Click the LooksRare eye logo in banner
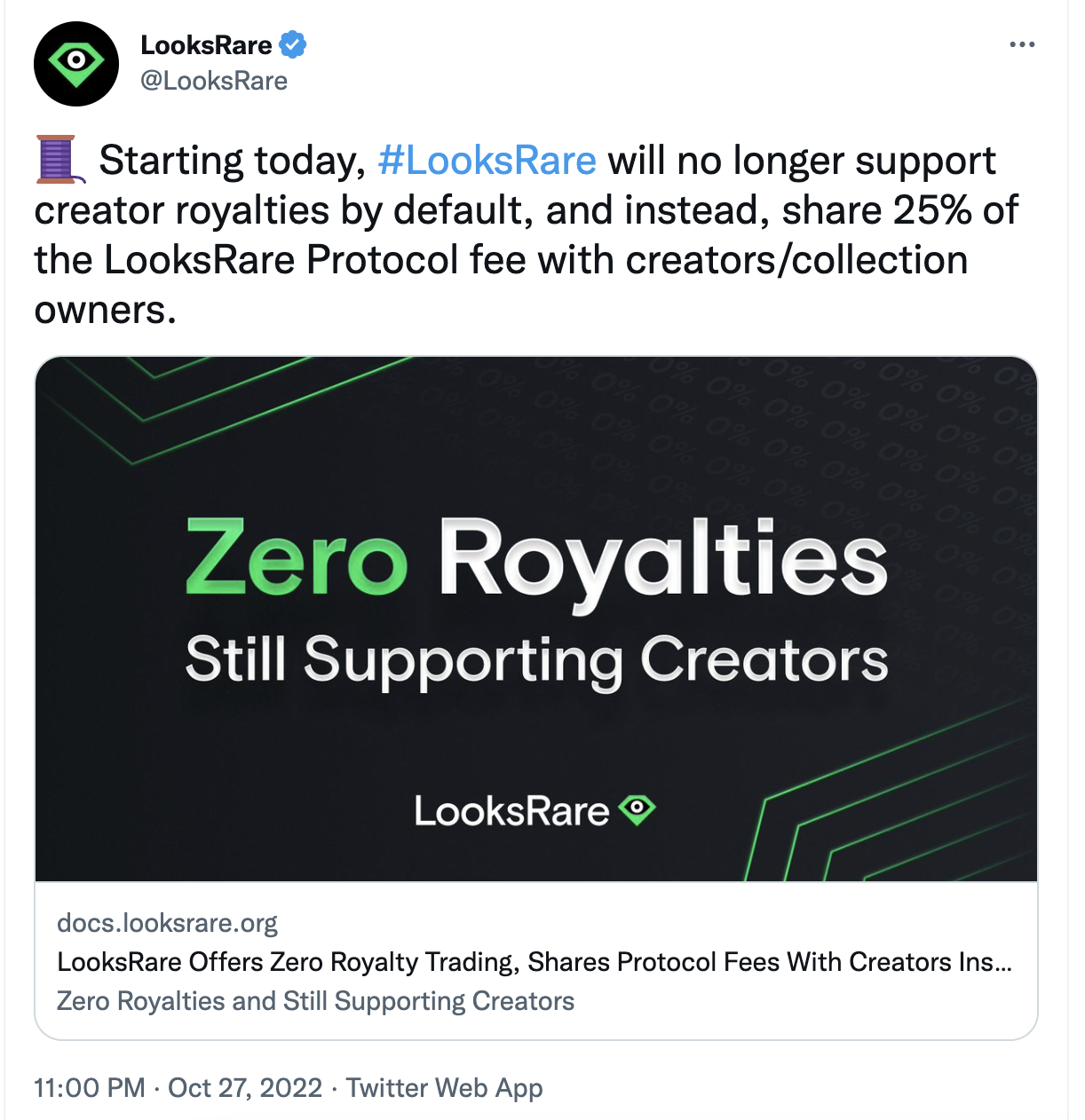1085x1120 pixels. pos(638,809)
